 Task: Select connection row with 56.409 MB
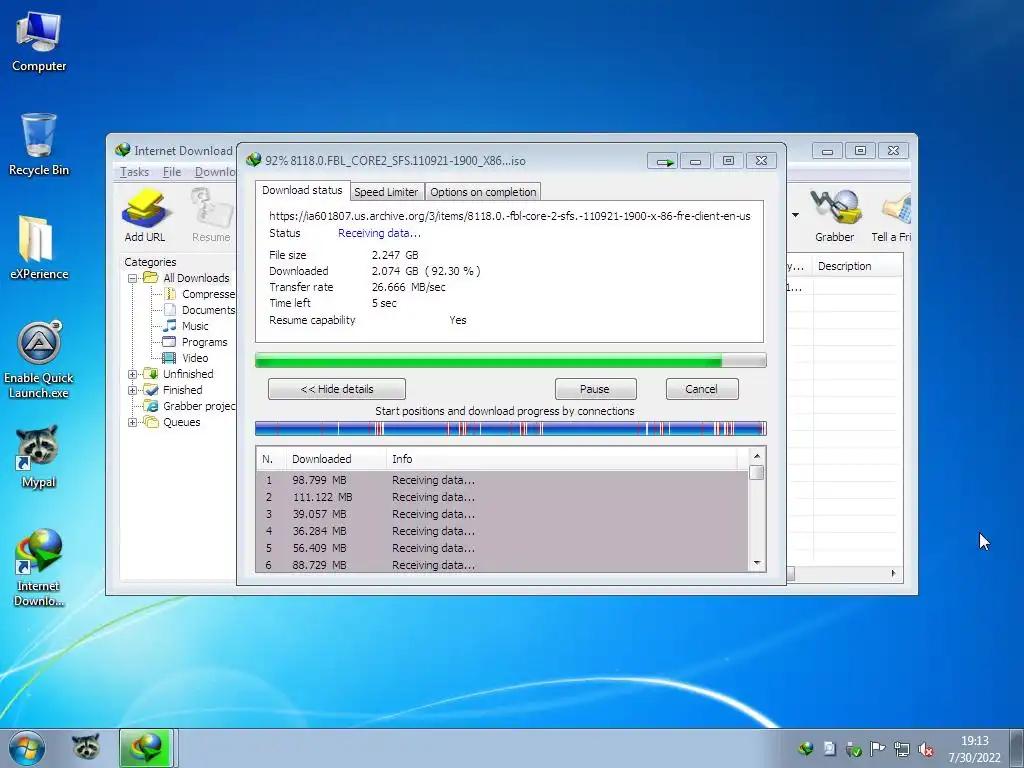[502, 548]
